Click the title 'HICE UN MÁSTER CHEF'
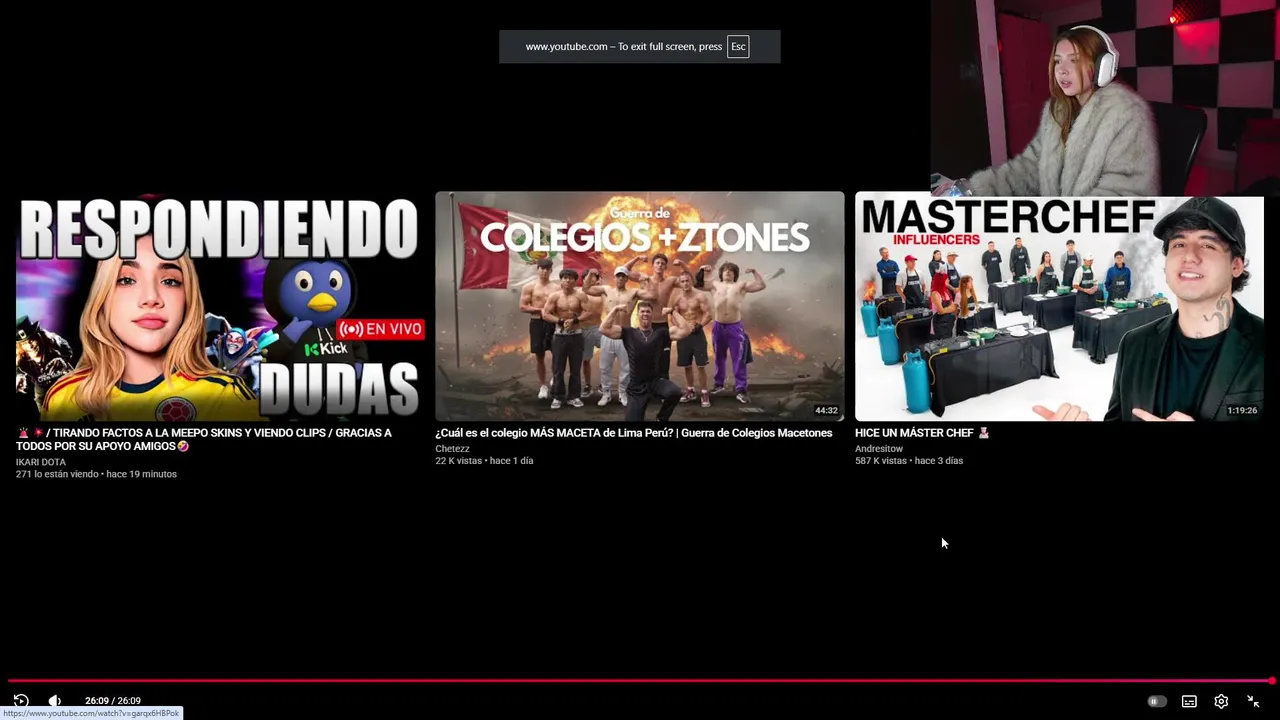1280x720 pixels. [922, 433]
